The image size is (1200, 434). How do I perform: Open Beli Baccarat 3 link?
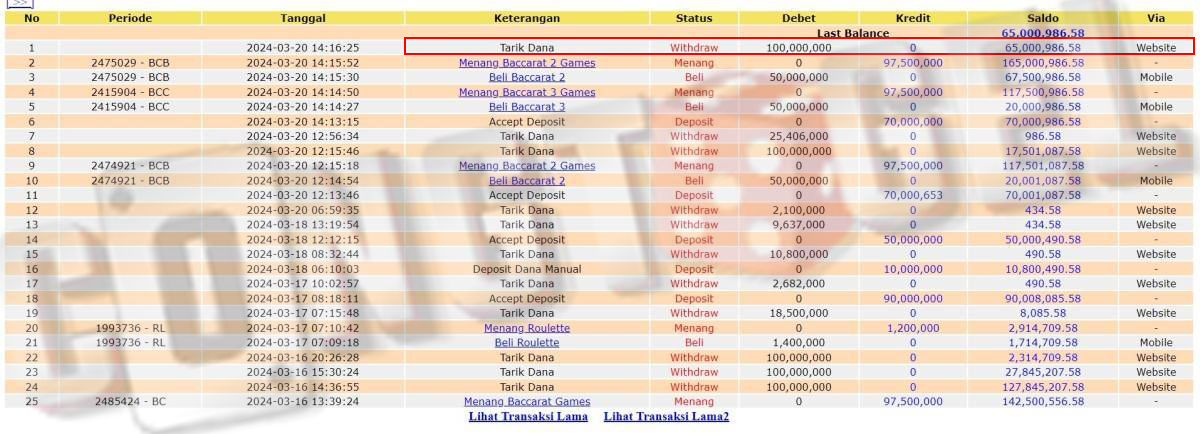(x=526, y=107)
